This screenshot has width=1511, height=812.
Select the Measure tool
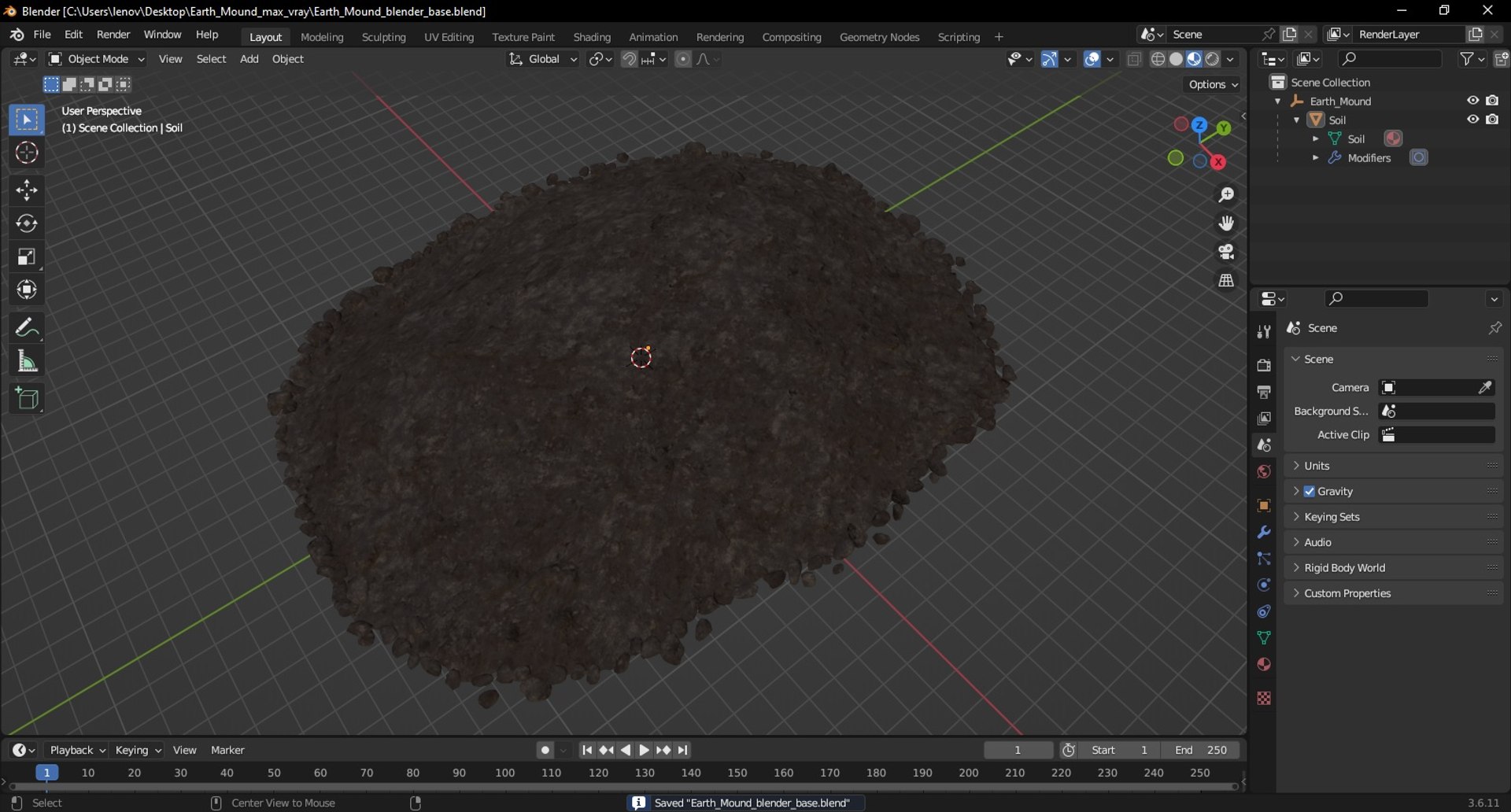click(x=27, y=361)
